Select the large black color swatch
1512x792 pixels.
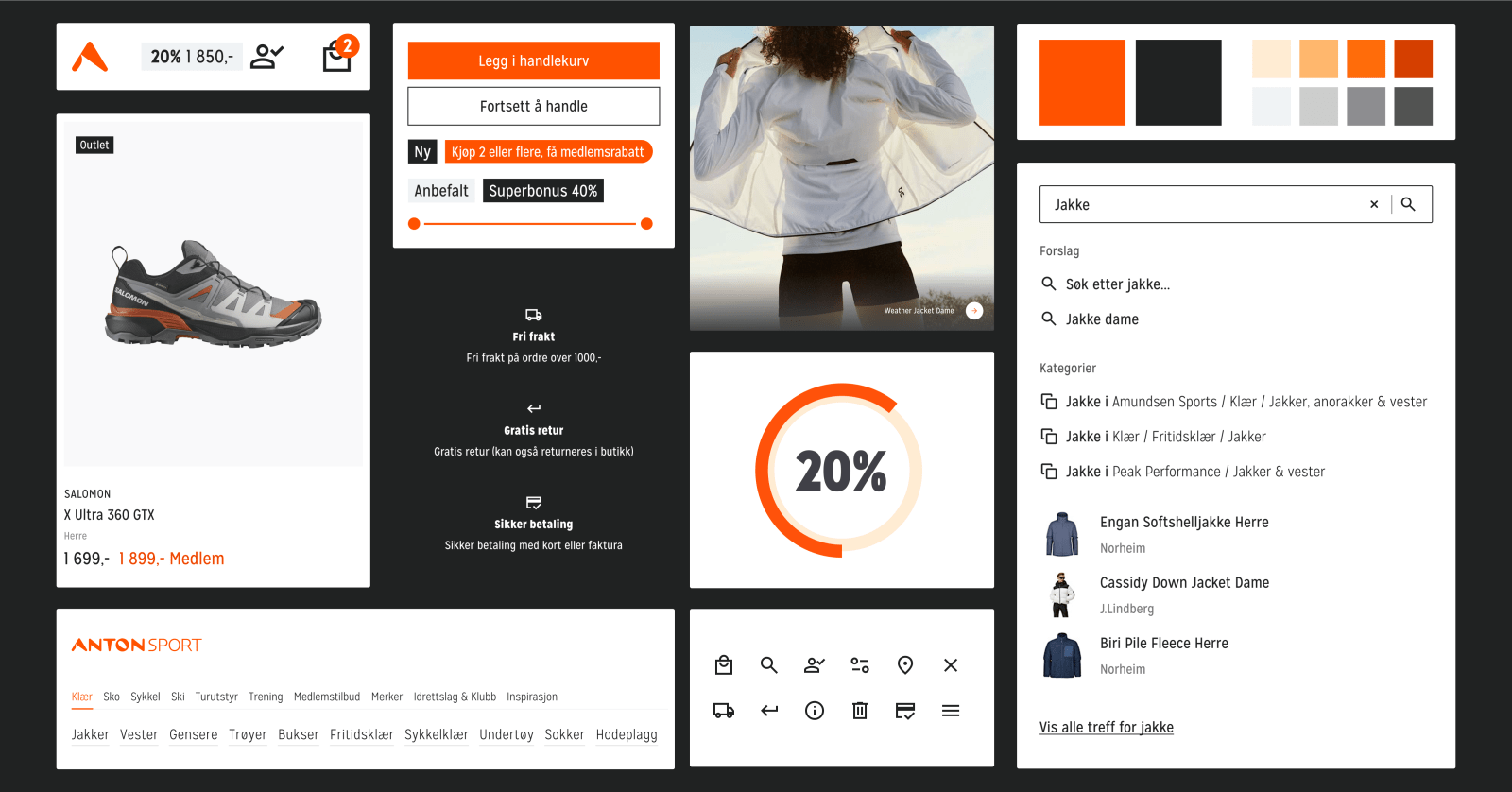(1178, 82)
